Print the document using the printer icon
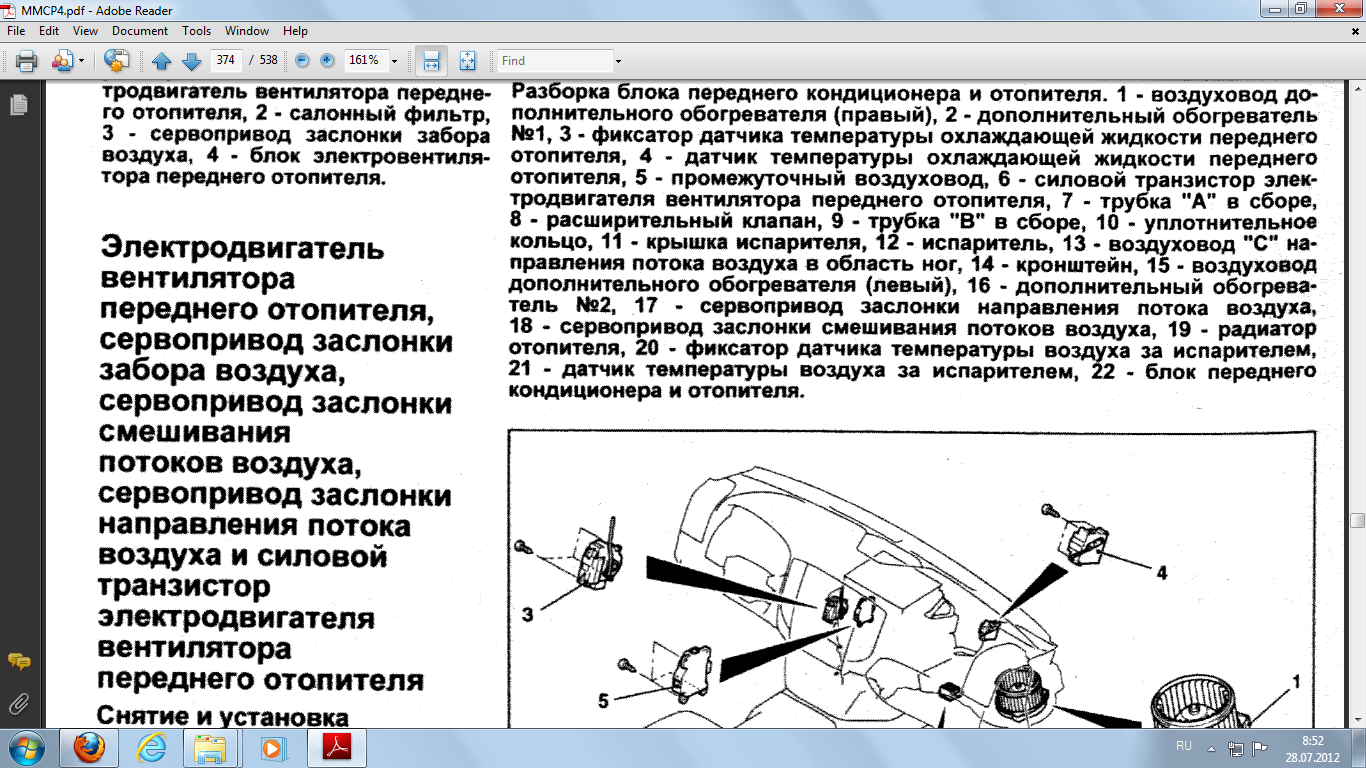Image resolution: width=1366 pixels, height=768 pixels. click(27, 61)
